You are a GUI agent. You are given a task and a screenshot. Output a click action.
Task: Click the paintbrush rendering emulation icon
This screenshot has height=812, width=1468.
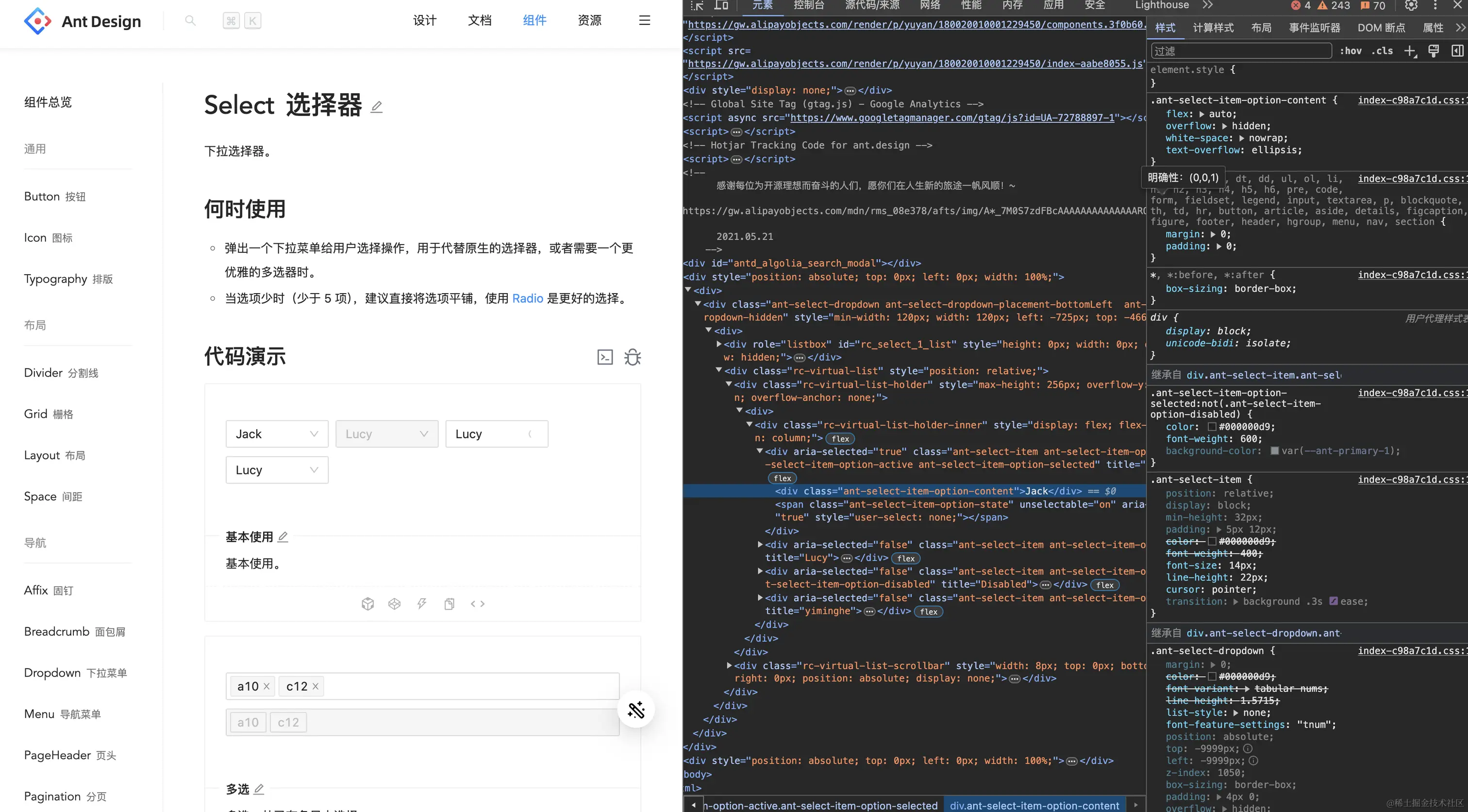point(1433,50)
